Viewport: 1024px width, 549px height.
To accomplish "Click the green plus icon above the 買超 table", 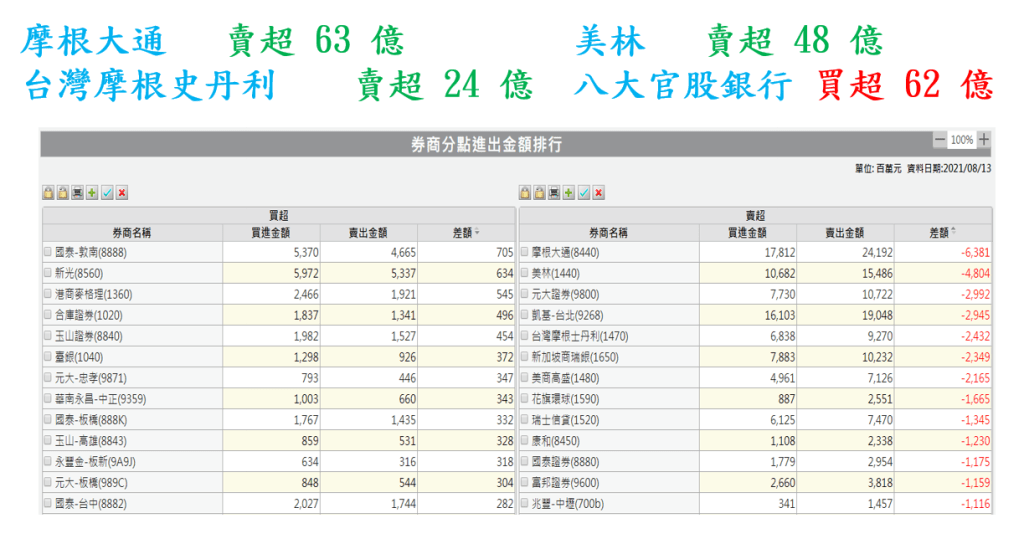I will coord(92,193).
